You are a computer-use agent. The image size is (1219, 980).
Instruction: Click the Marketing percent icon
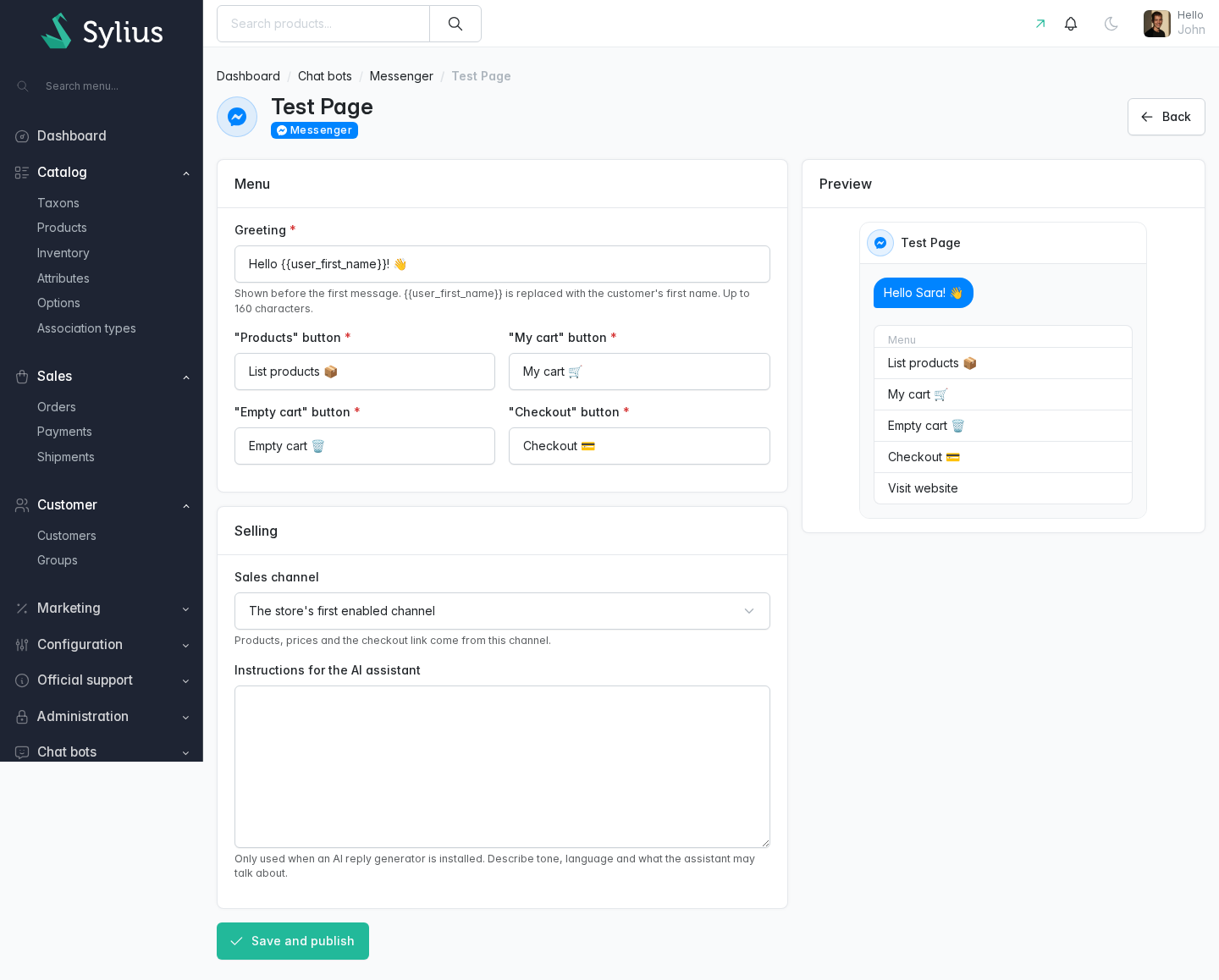coord(22,608)
